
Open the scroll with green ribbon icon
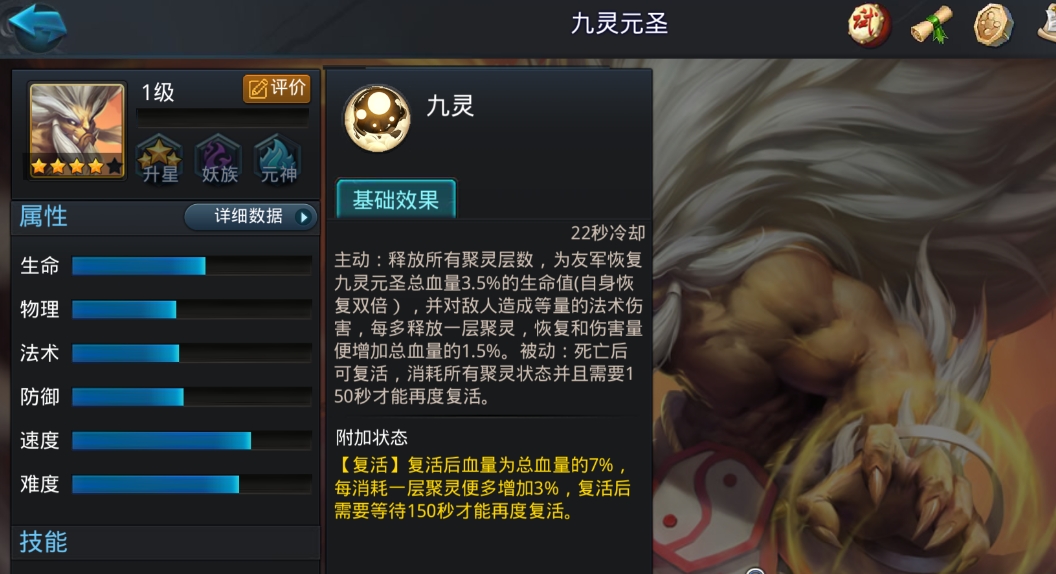pyautogui.click(x=931, y=26)
